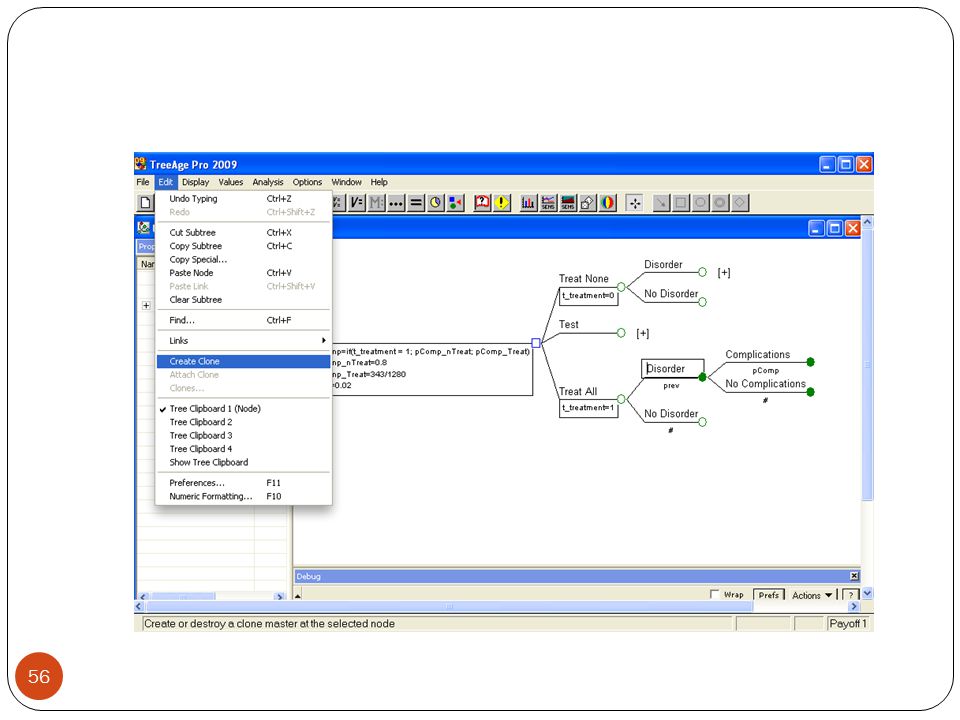Screen dimensions: 960x720
Task: Click the four-arrow crosshair toolbar icon
Action: point(634,203)
